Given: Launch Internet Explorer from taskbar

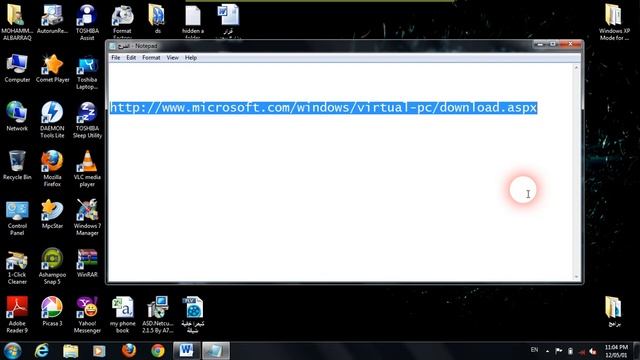Looking at the screenshot, I should pyautogui.click(x=42, y=351).
